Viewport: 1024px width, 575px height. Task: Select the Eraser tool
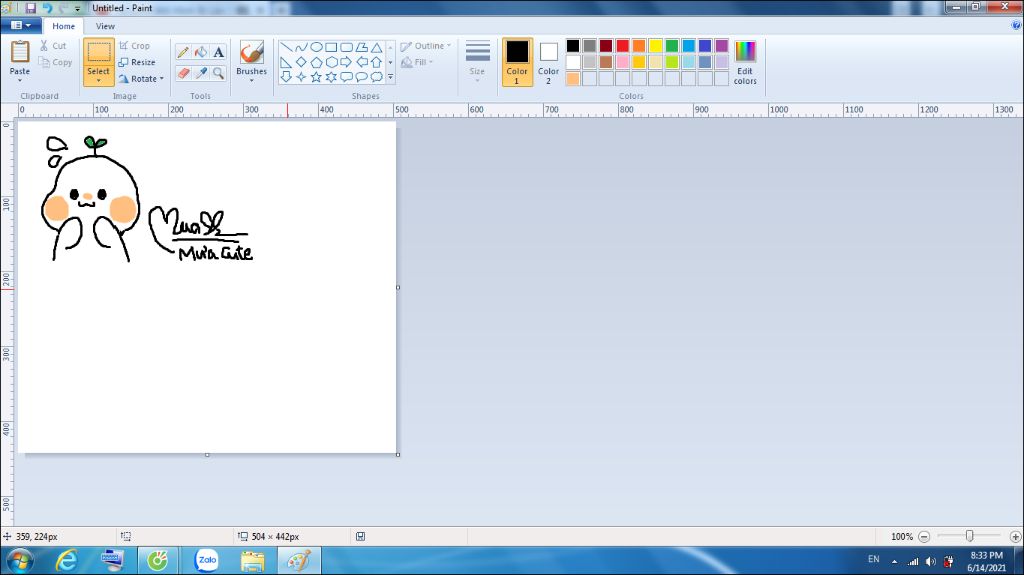184,73
